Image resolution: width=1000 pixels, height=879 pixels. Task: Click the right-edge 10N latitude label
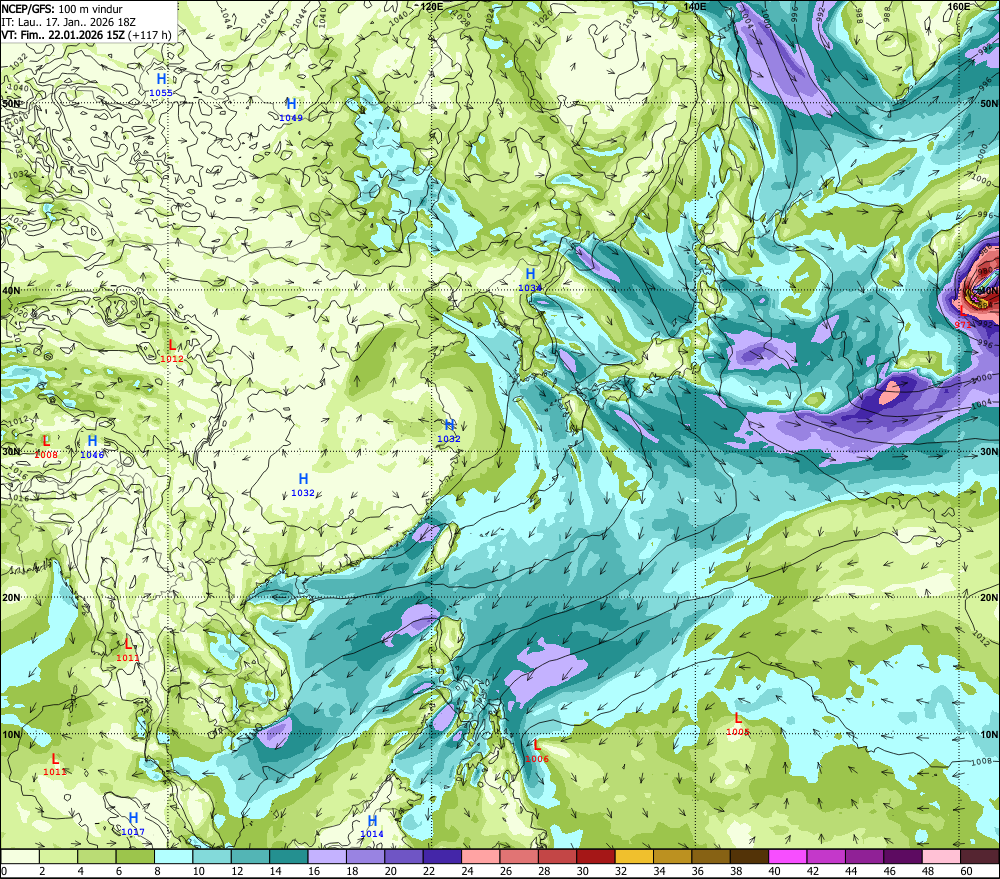click(989, 735)
